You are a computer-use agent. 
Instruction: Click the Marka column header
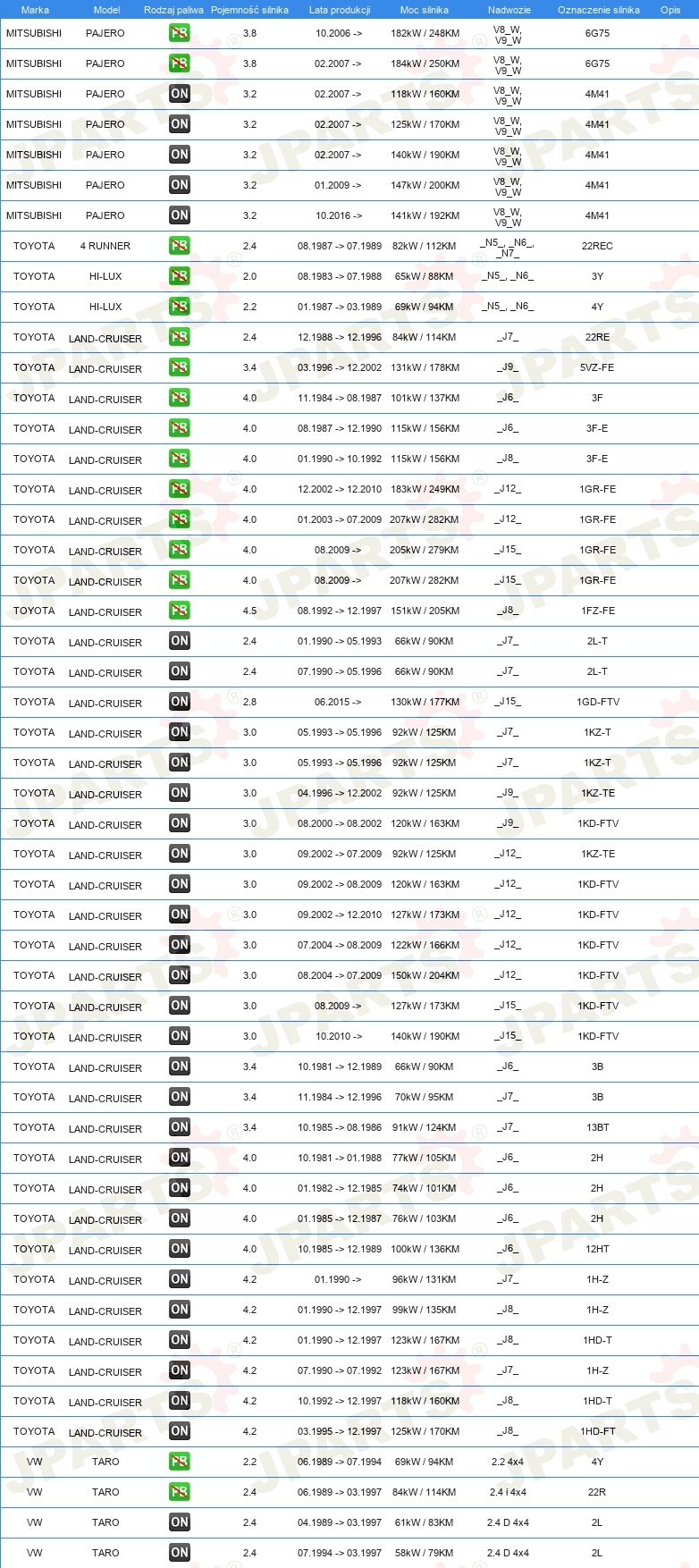click(35, 10)
